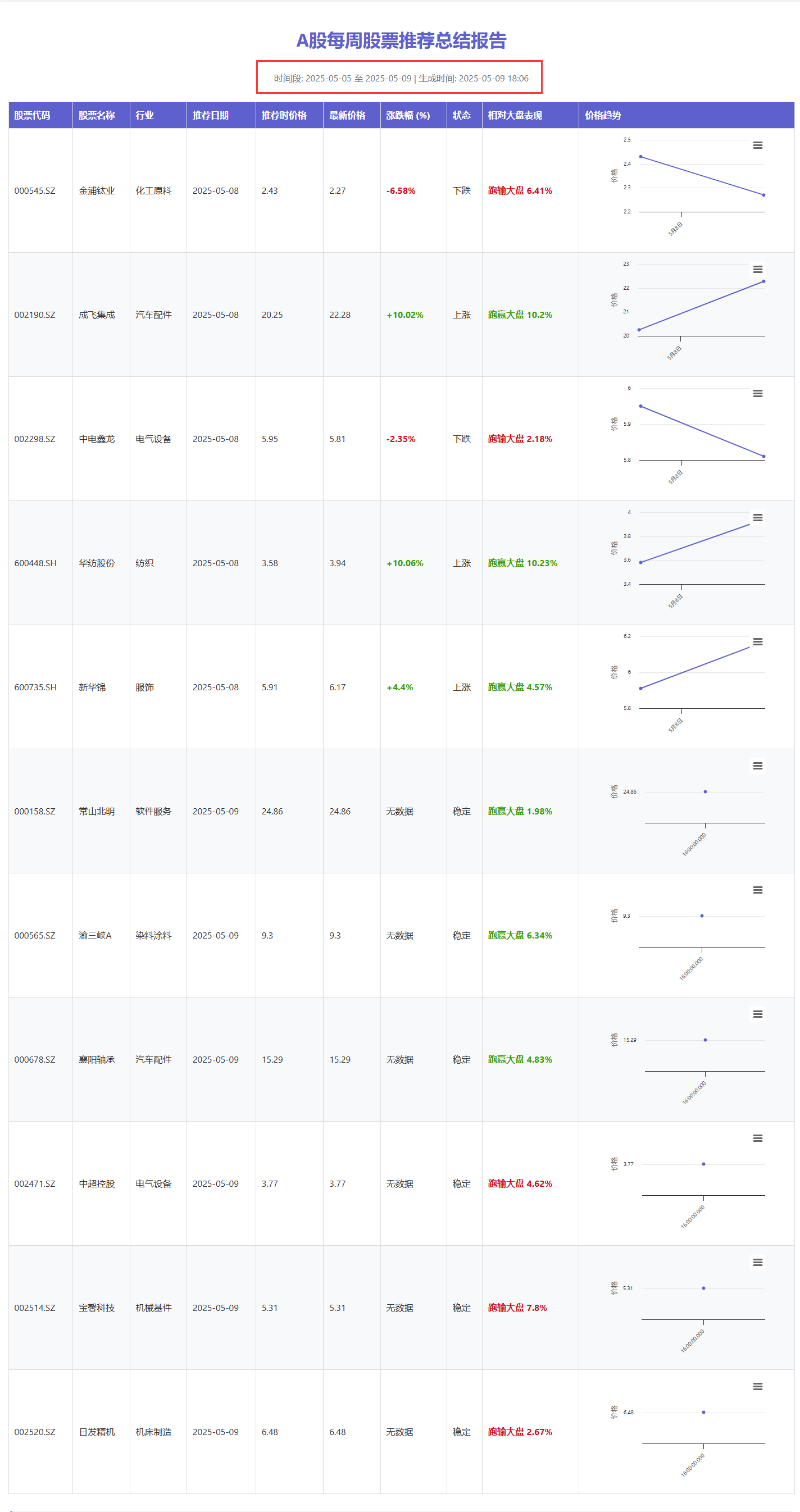Open chart menu for 襄阳轴承 row
Image resolution: width=800 pixels, height=1512 pixels.
(x=758, y=1014)
